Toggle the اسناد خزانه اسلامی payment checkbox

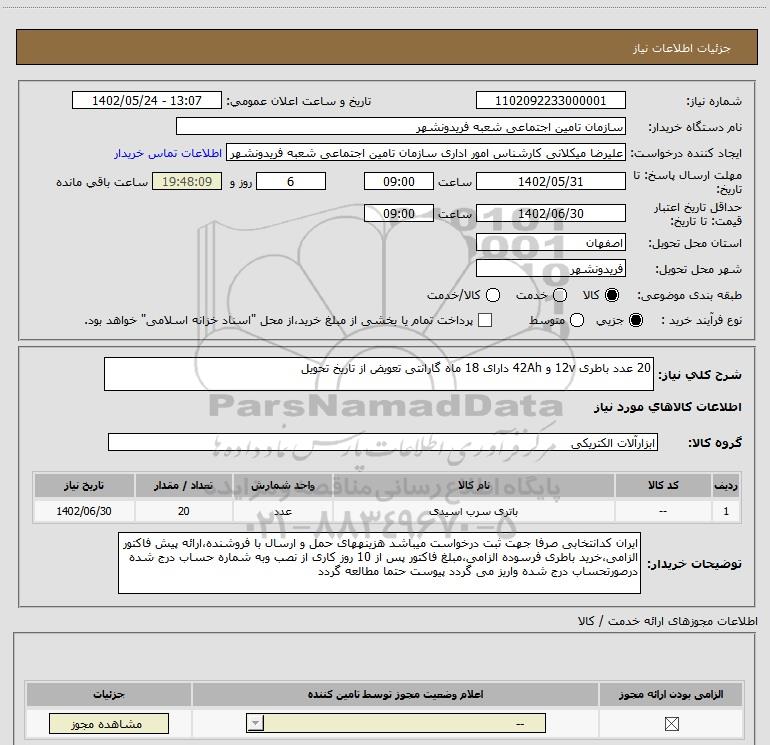485,320
